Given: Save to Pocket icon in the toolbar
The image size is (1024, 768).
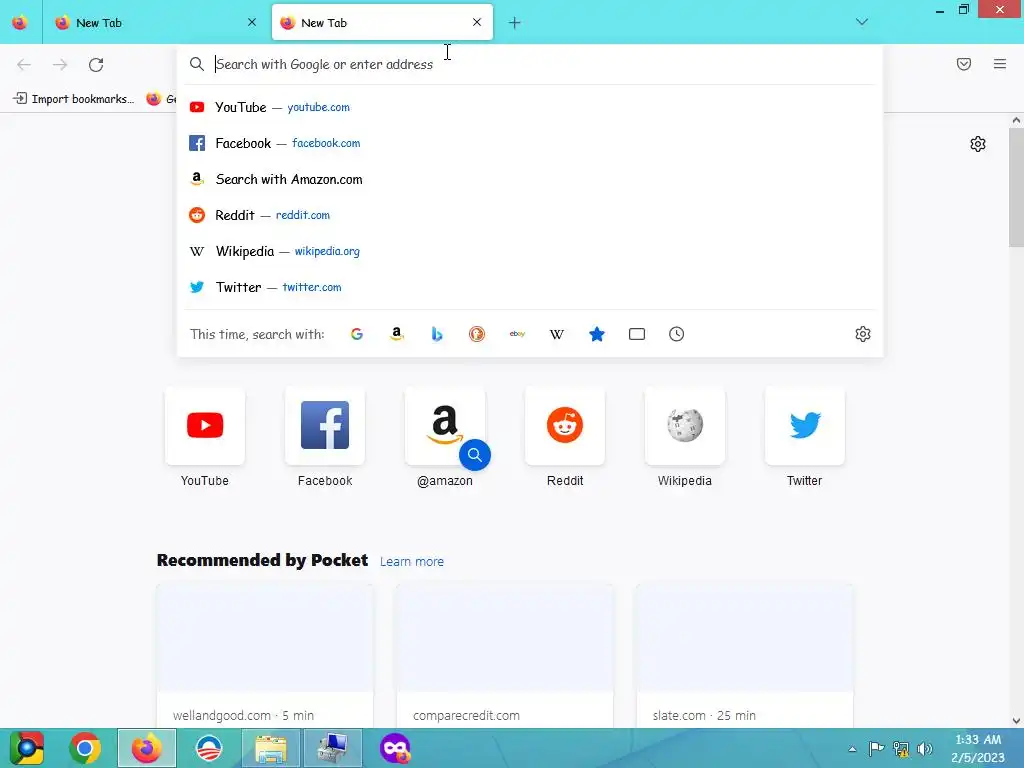Looking at the screenshot, I should click(964, 64).
